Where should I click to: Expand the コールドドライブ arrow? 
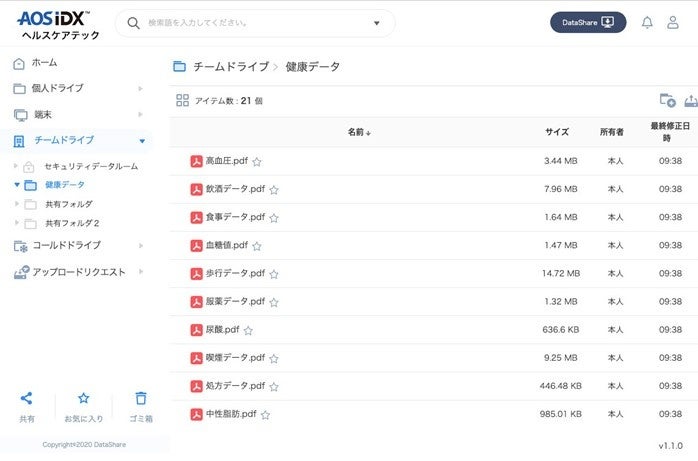click(x=140, y=246)
